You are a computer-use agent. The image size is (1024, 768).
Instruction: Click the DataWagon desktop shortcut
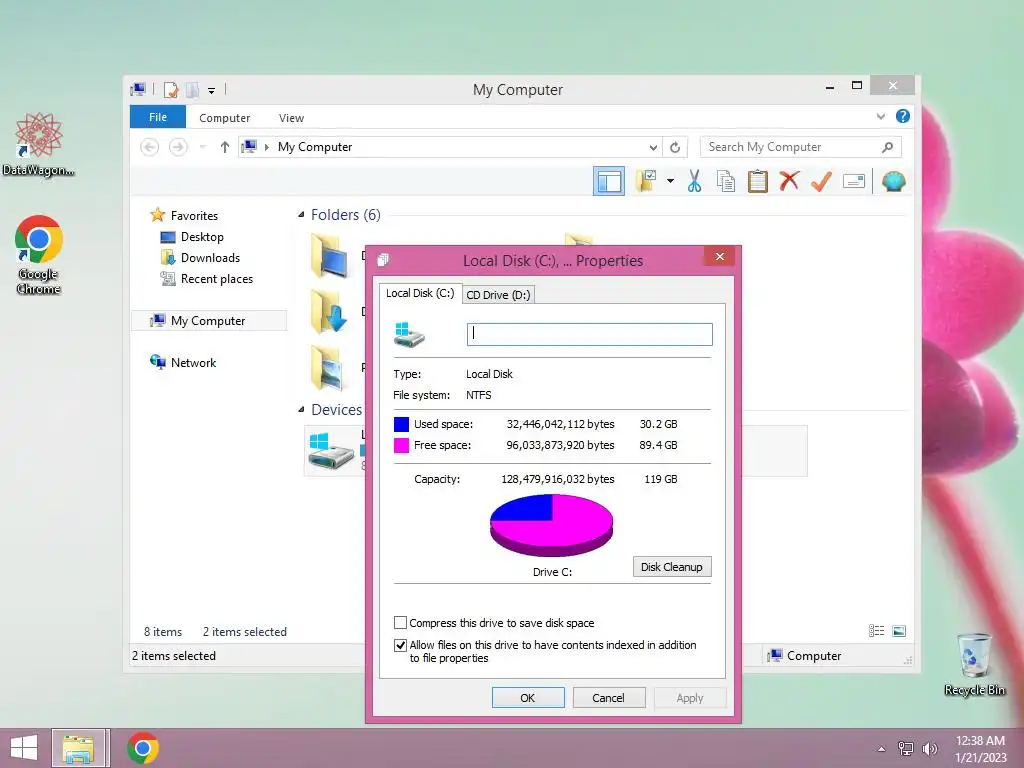[38, 144]
